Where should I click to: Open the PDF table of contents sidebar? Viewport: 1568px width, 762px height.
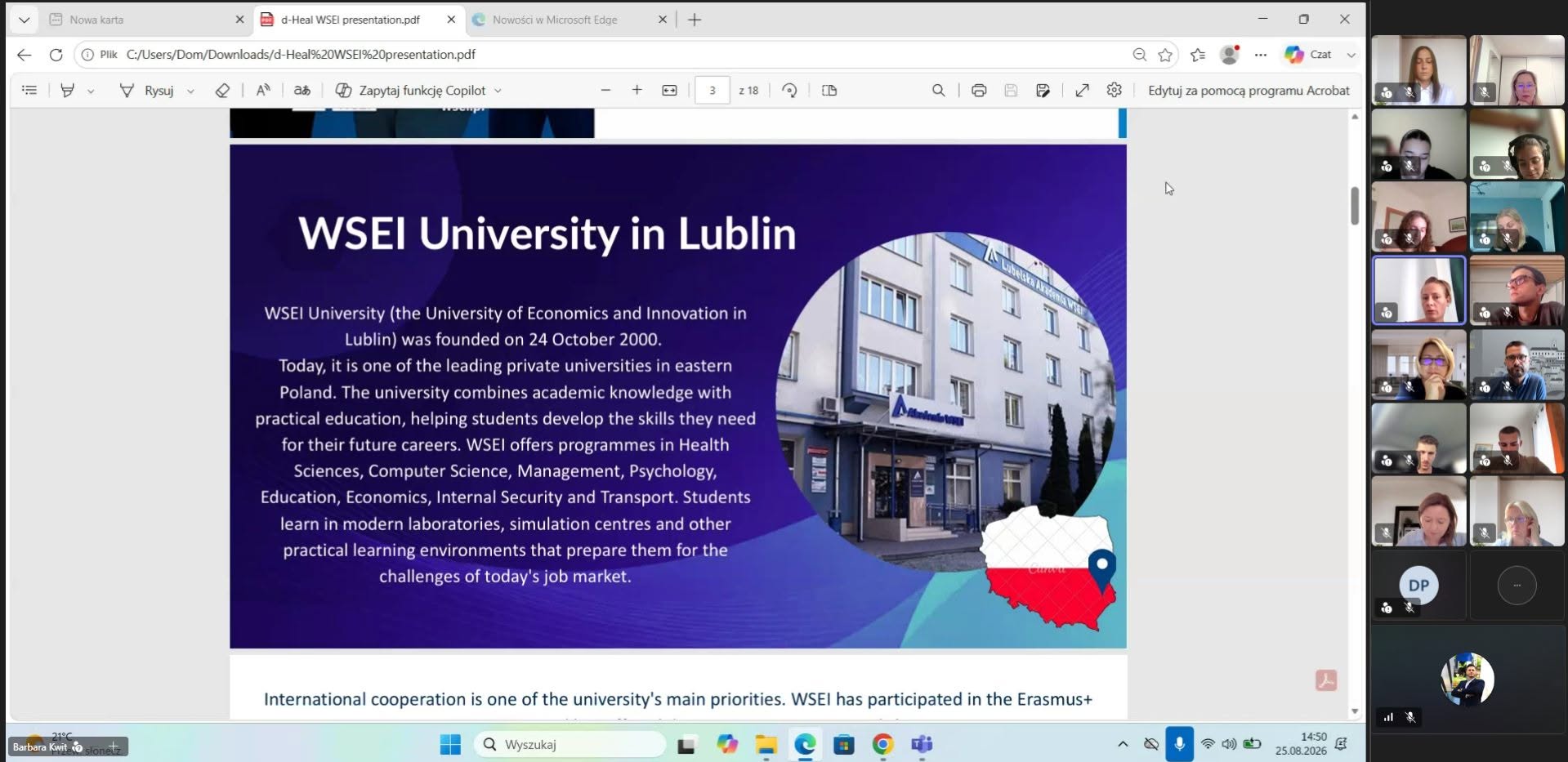pos(29,91)
